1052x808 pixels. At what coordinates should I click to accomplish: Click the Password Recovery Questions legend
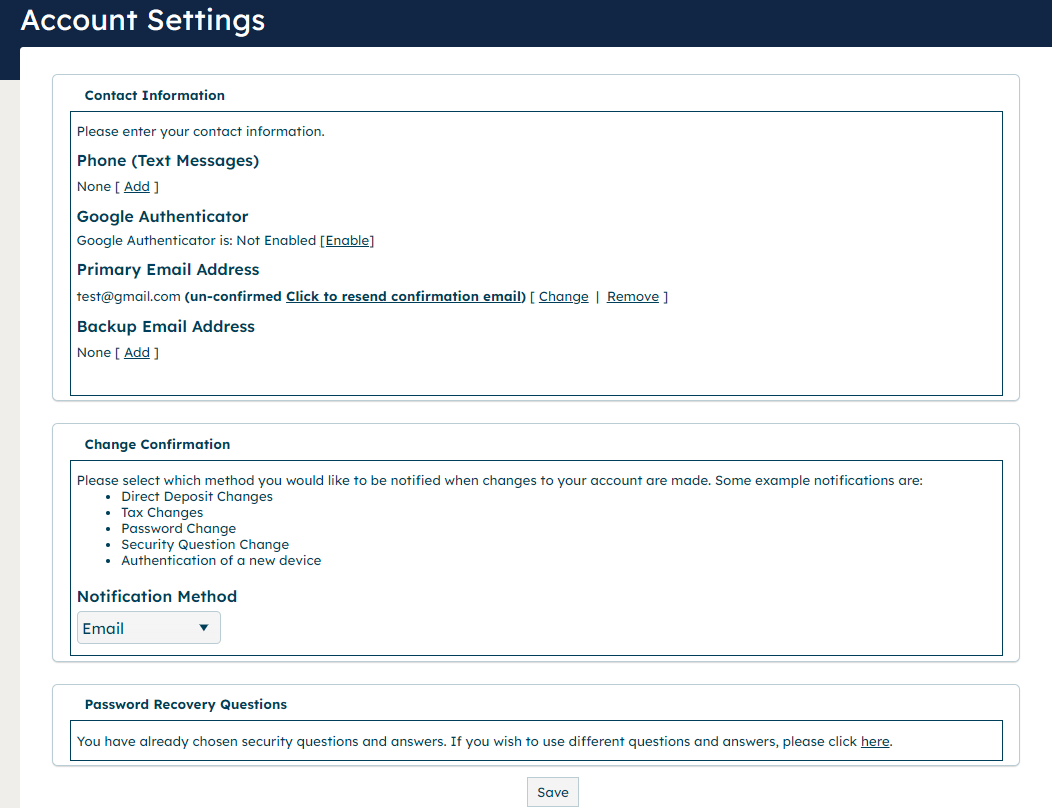[185, 705]
